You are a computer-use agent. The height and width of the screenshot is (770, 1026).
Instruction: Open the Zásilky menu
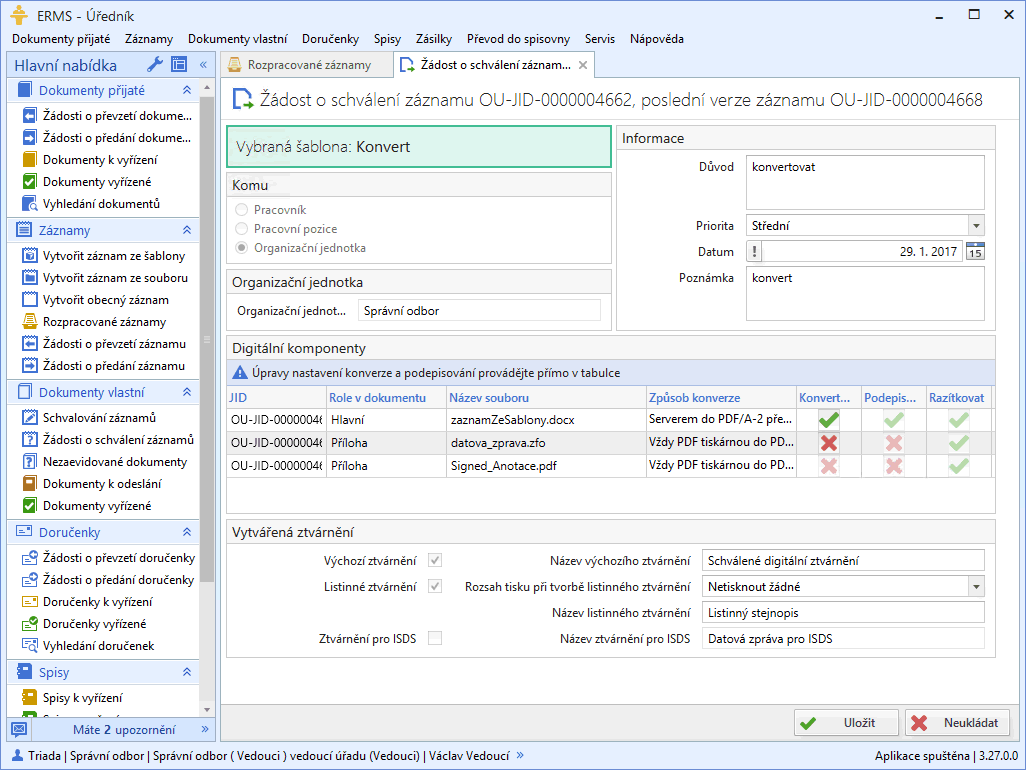click(x=434, y=39)
